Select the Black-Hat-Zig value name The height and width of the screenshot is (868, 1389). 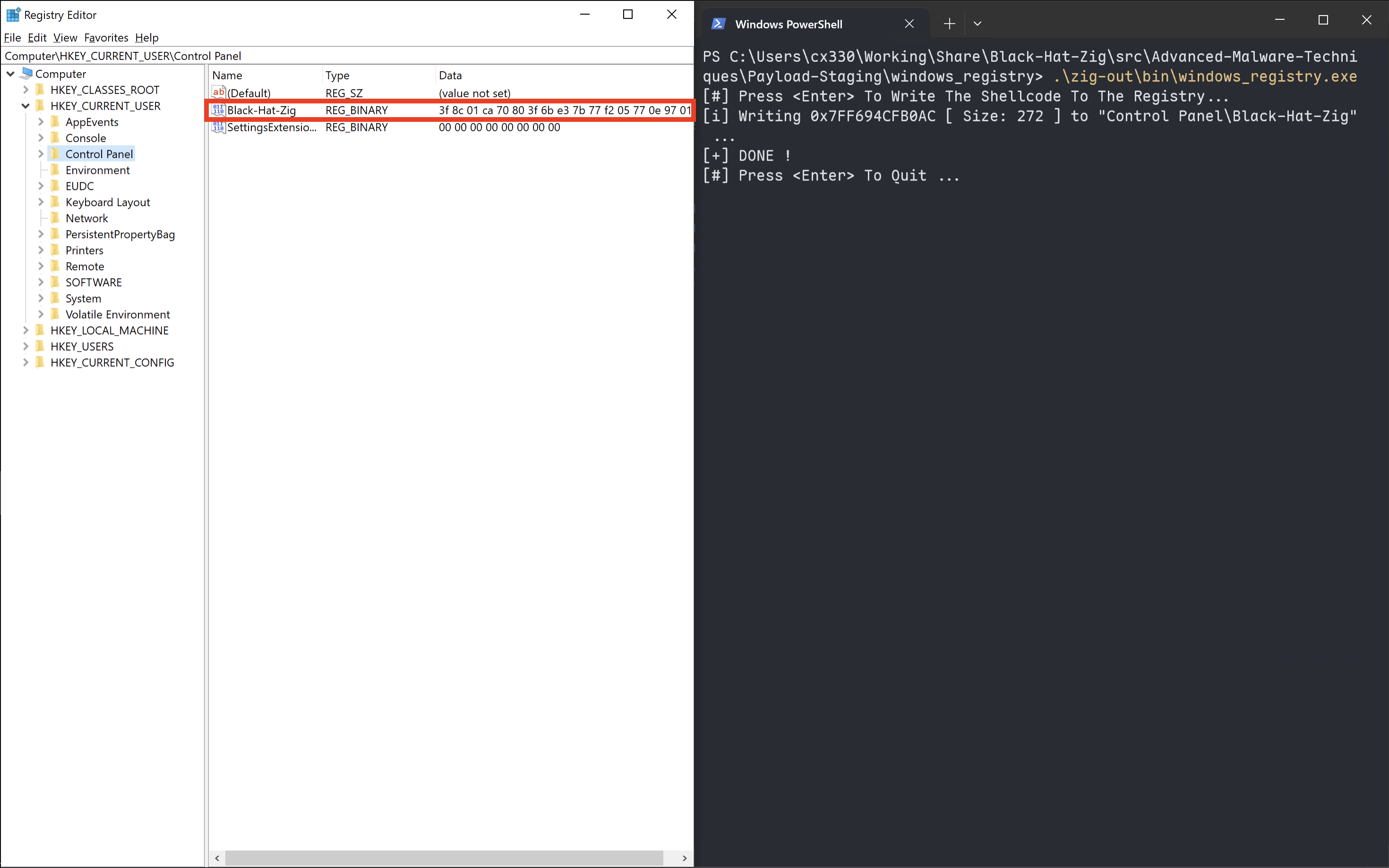pos(261,110)
